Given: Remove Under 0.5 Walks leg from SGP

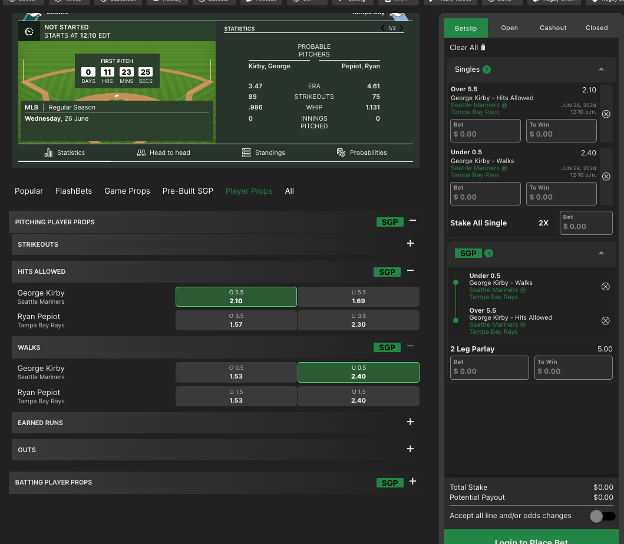Looking at the screenshot, I should point(605,287).
